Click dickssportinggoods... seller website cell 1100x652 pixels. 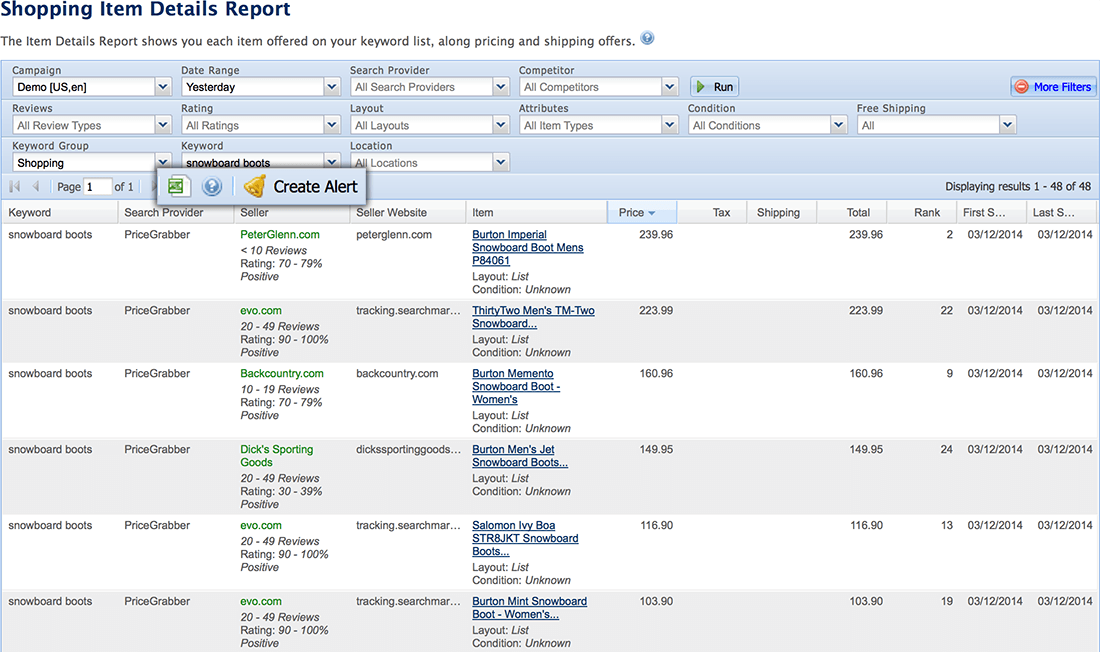408,449
